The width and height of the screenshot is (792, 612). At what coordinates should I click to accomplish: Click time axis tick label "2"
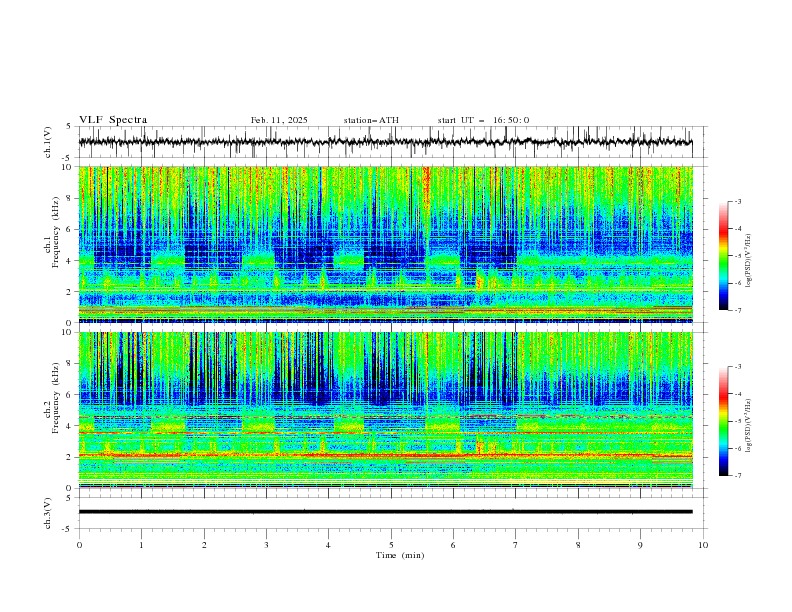[204, 545]
